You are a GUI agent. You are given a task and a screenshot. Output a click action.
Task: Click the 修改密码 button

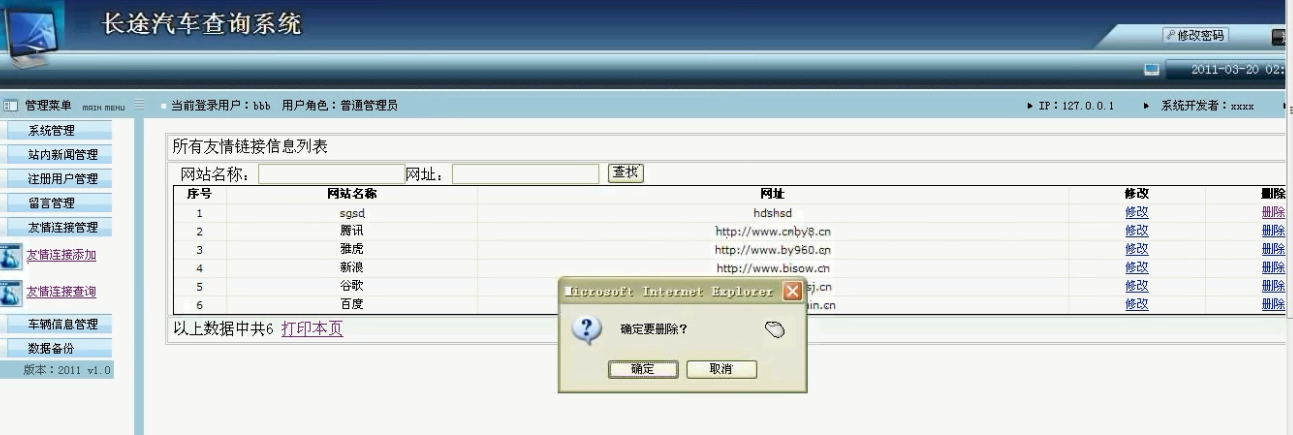tap(1195, 35)
